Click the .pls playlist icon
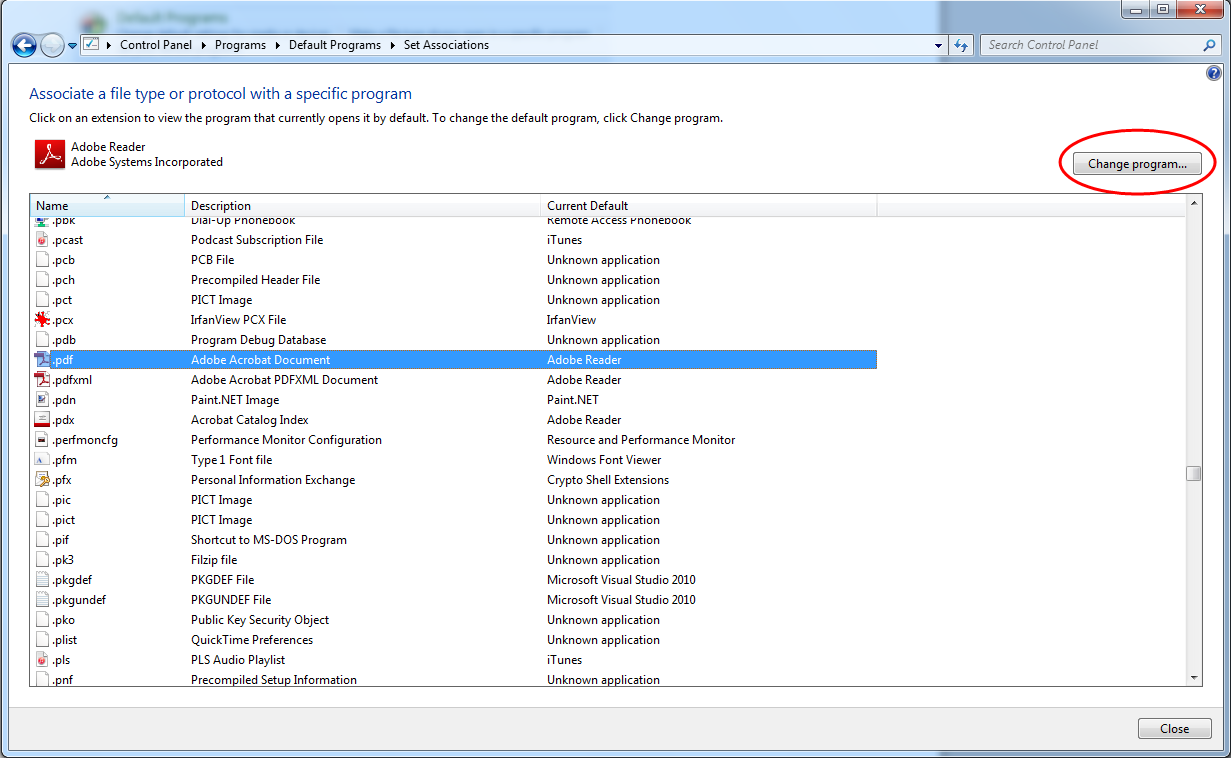Screen dimensions: 1231x758 click(x=42, y=660)
